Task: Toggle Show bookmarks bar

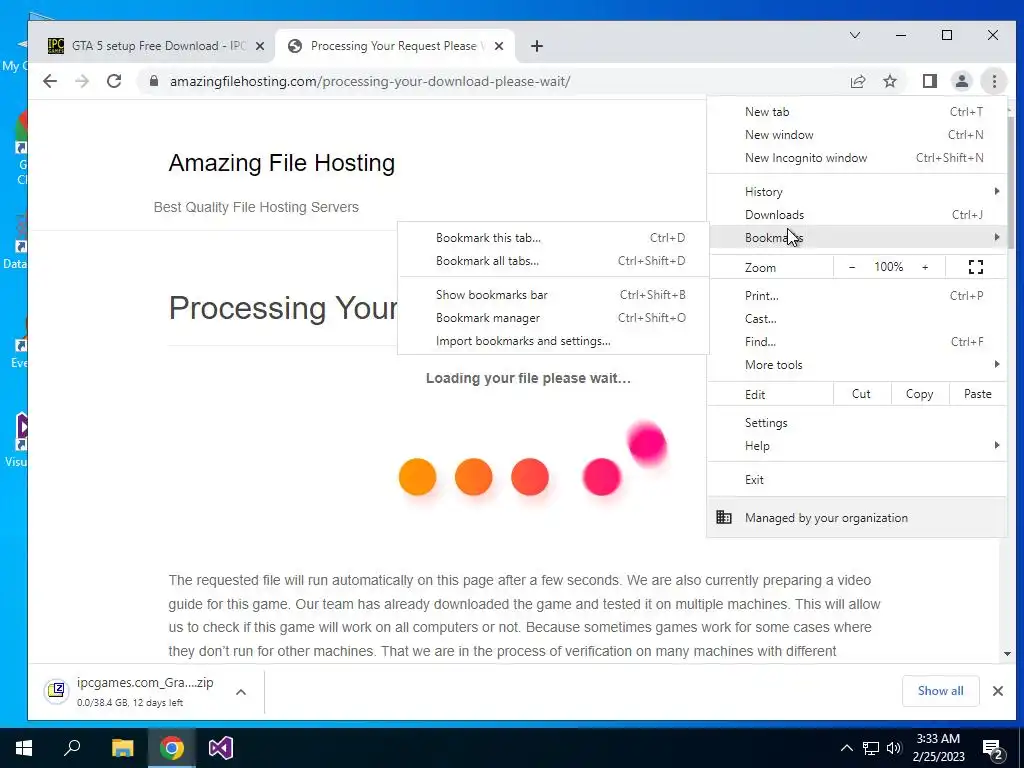Action: (x=553, y=295)
